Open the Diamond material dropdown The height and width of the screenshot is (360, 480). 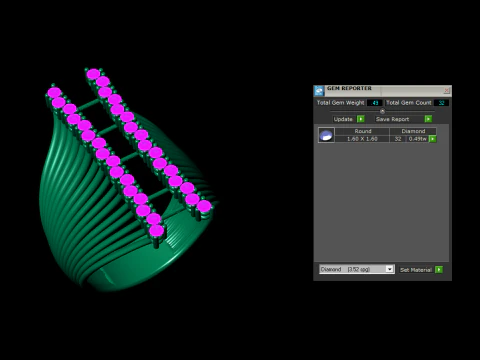[x=357, y=269]
